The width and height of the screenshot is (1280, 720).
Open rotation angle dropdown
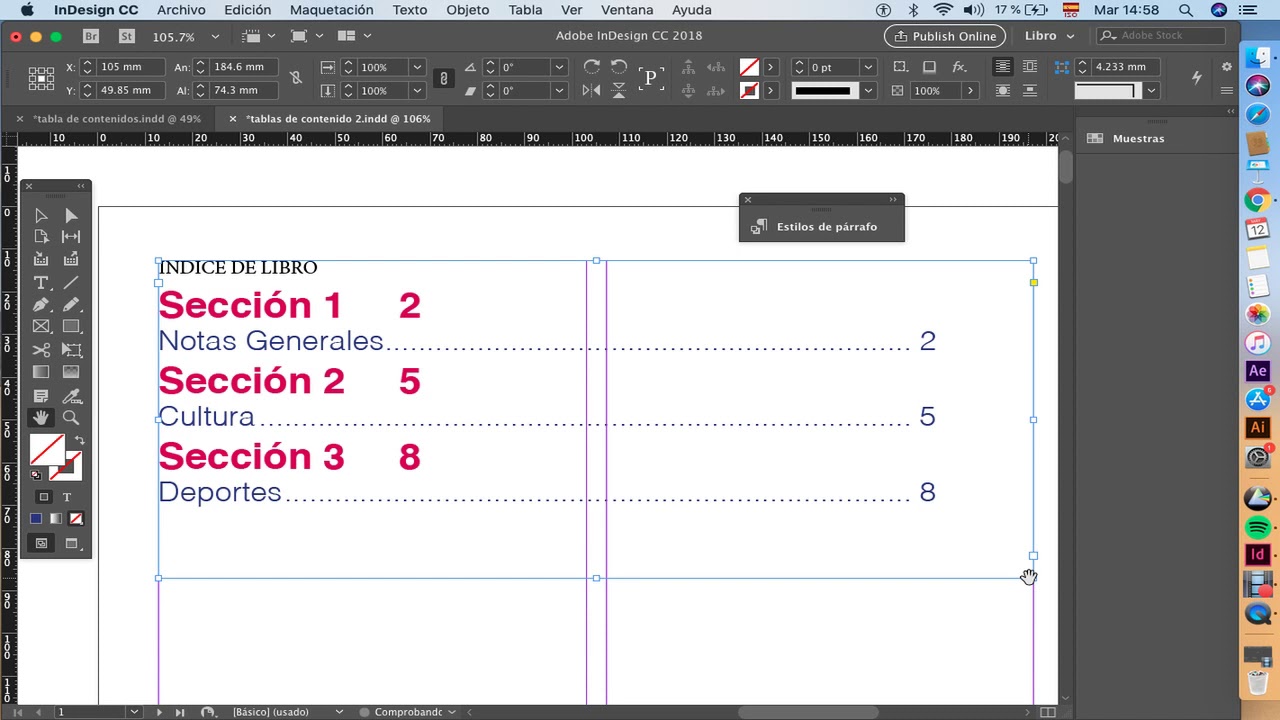tap(559, 67)
